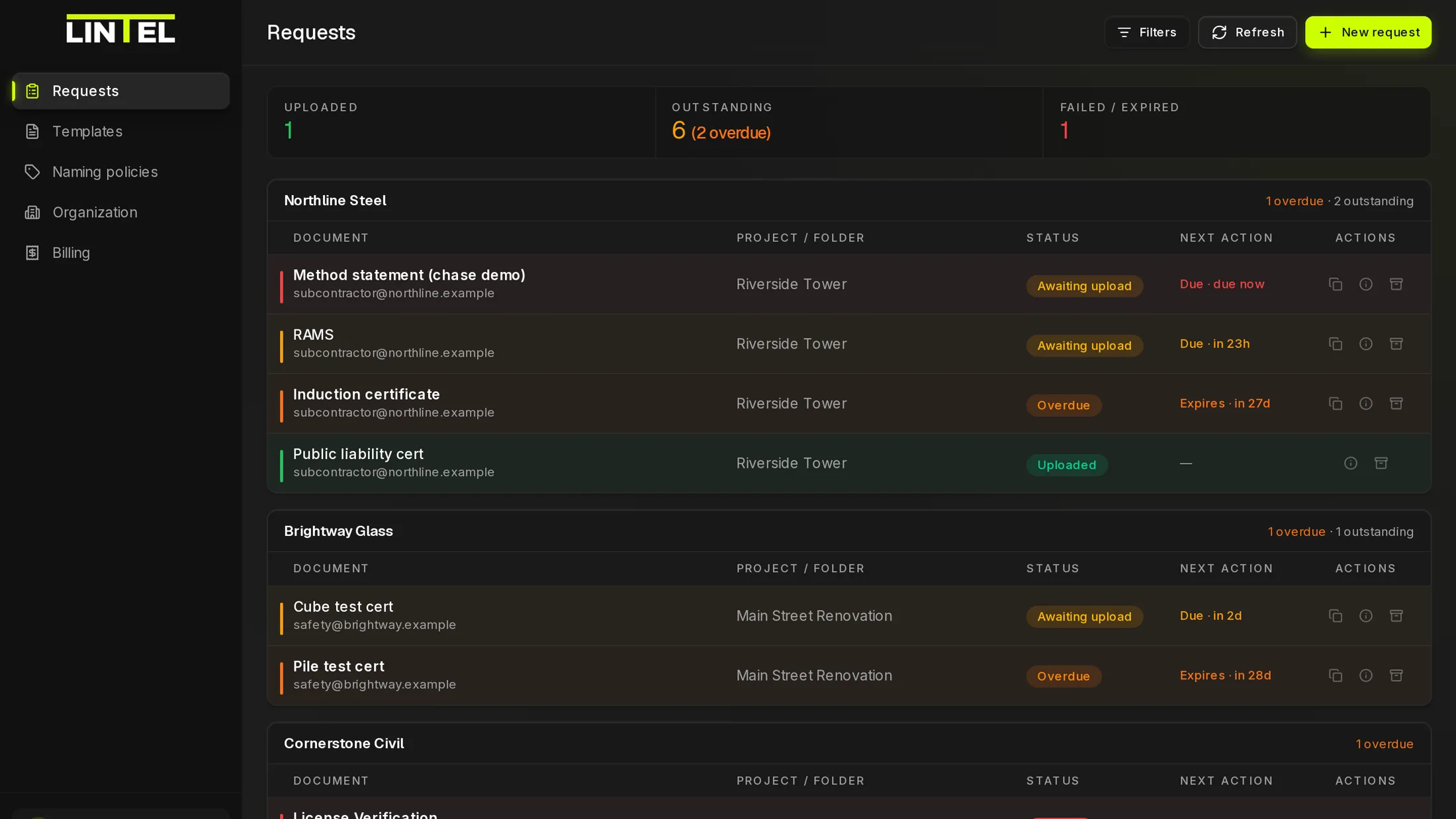
Task: Open the Requests page
Action: point(120,91)
